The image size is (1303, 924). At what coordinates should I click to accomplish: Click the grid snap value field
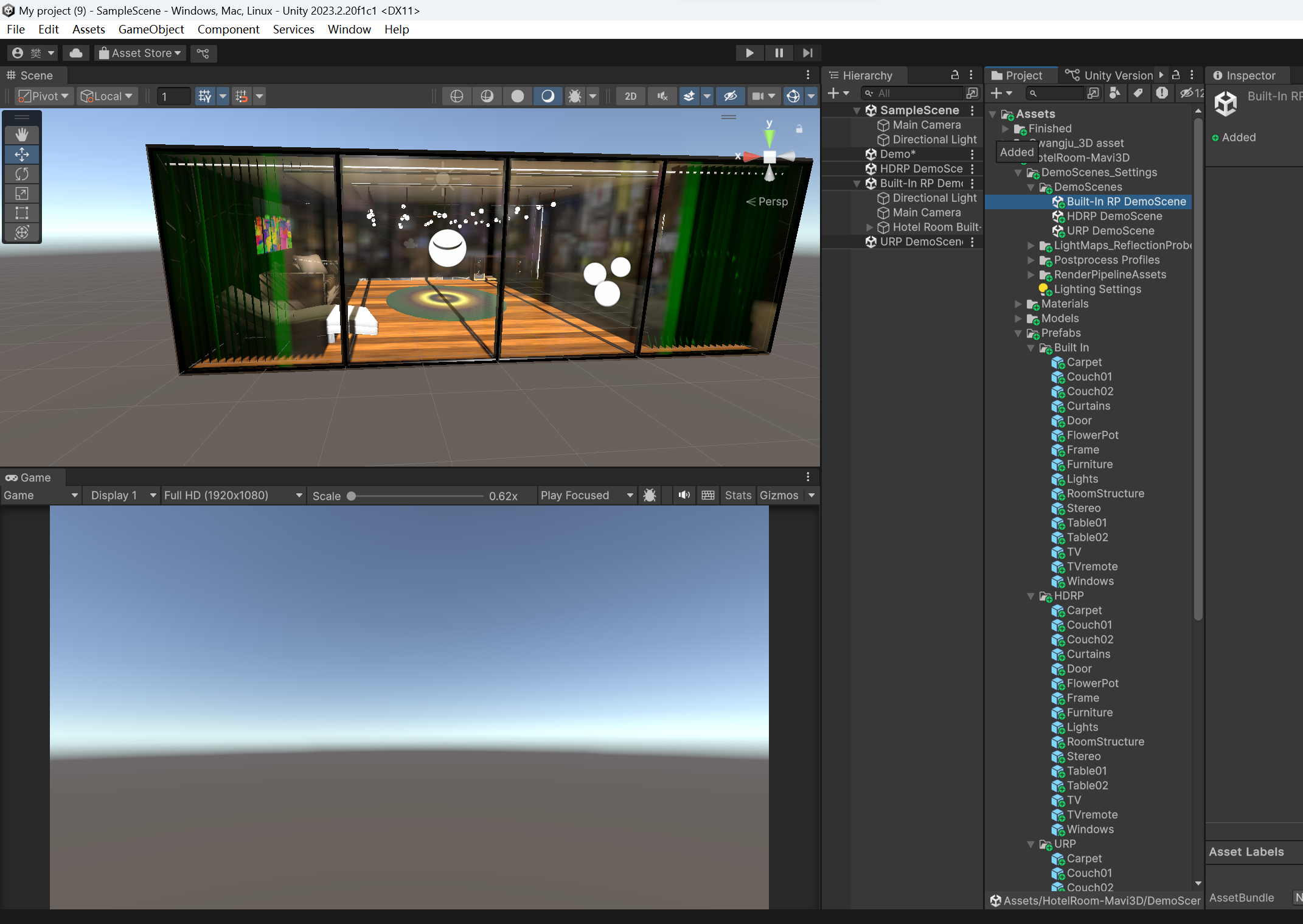click(173, 96)
